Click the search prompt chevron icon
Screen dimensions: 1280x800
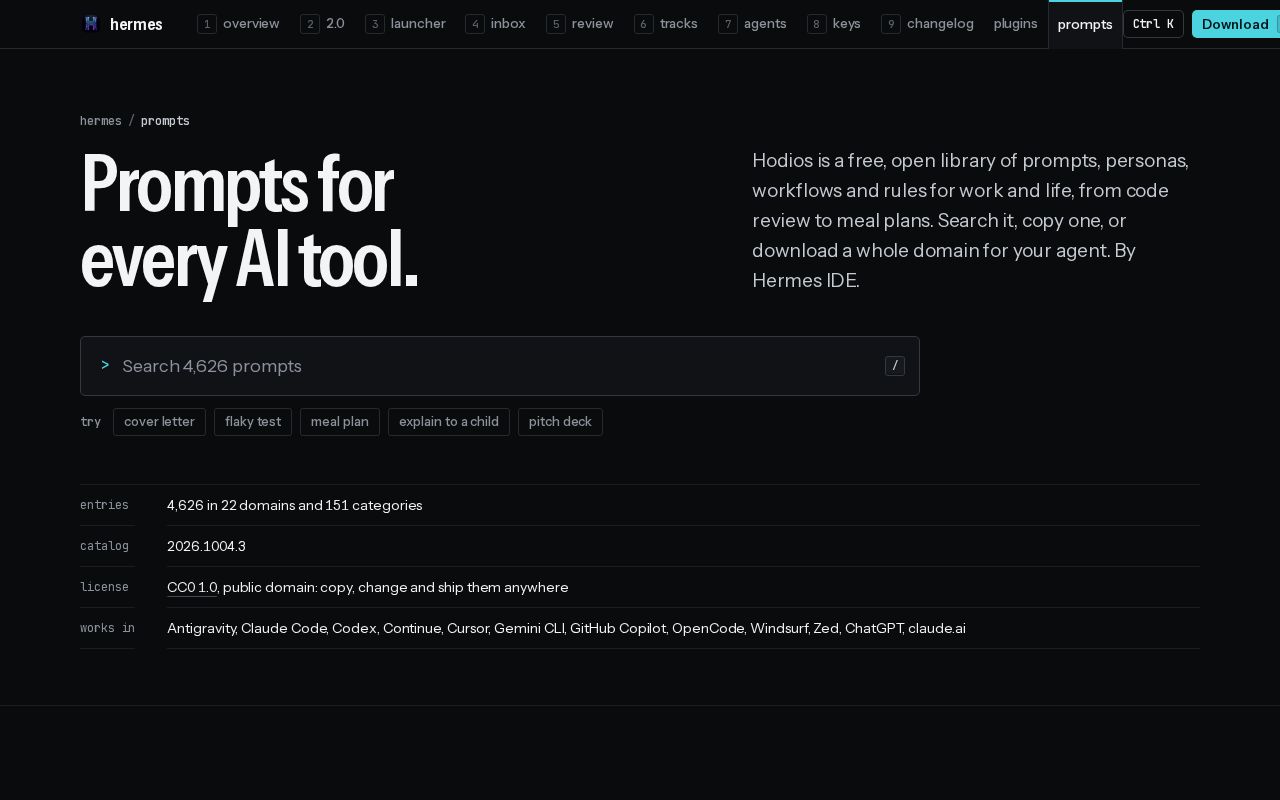click(x=105, y=365)
